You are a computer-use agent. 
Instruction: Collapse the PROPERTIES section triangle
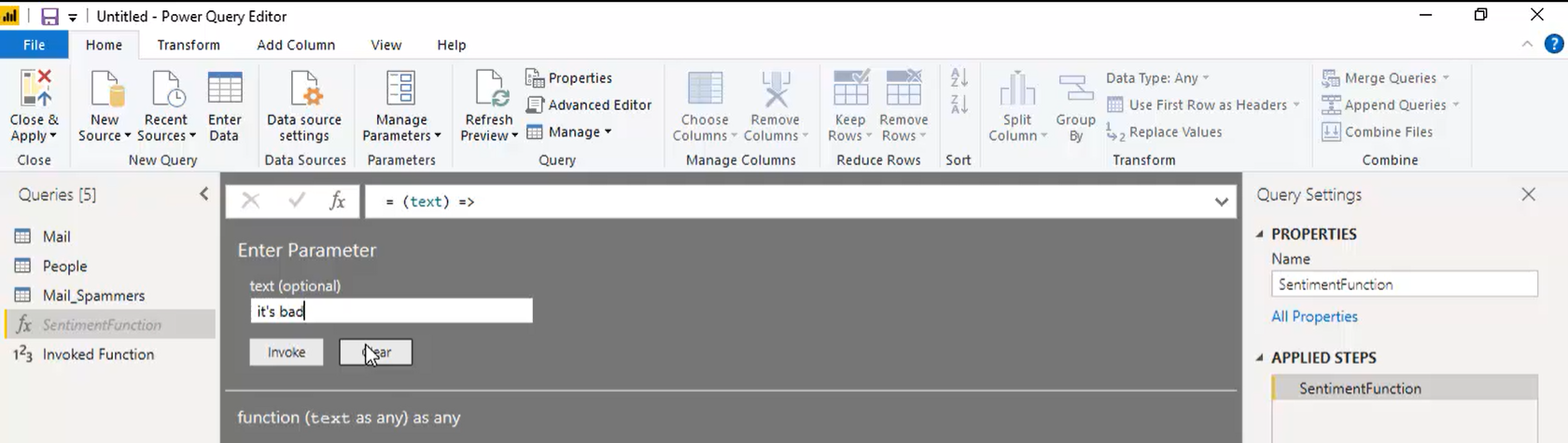pyautogui.click(x=1260, y=234)
